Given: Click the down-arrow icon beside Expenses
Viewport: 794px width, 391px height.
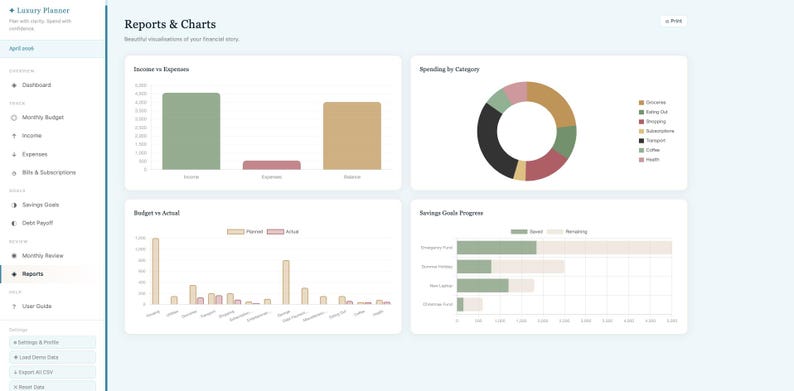Looking at the screenshot, I should 14,154.
